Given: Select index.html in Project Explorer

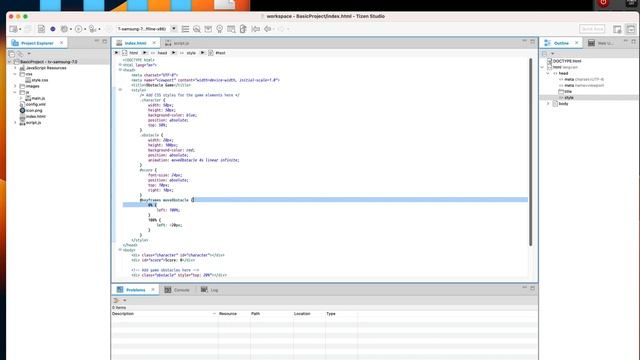Looking at the screenshot, I should (x=33, y=117).
